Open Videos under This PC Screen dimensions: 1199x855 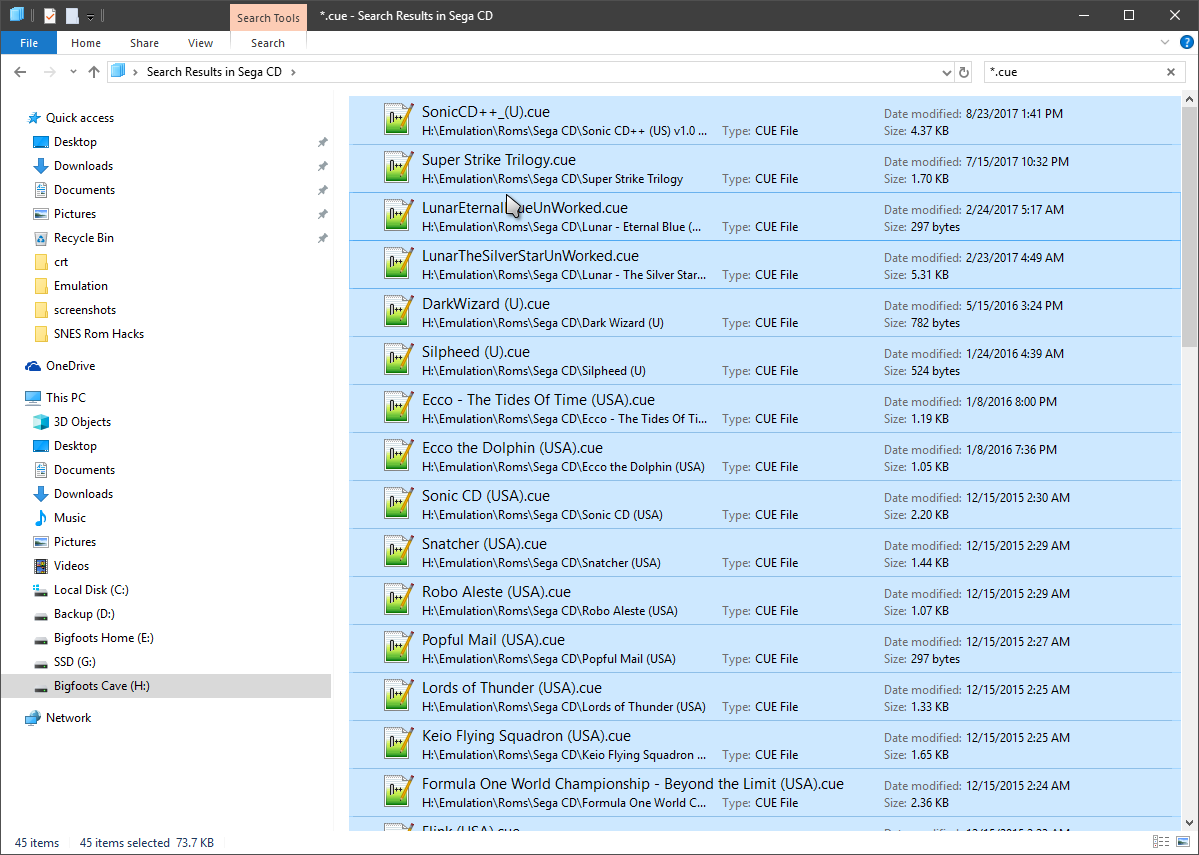pyautogui.click(x=71, y=566)
